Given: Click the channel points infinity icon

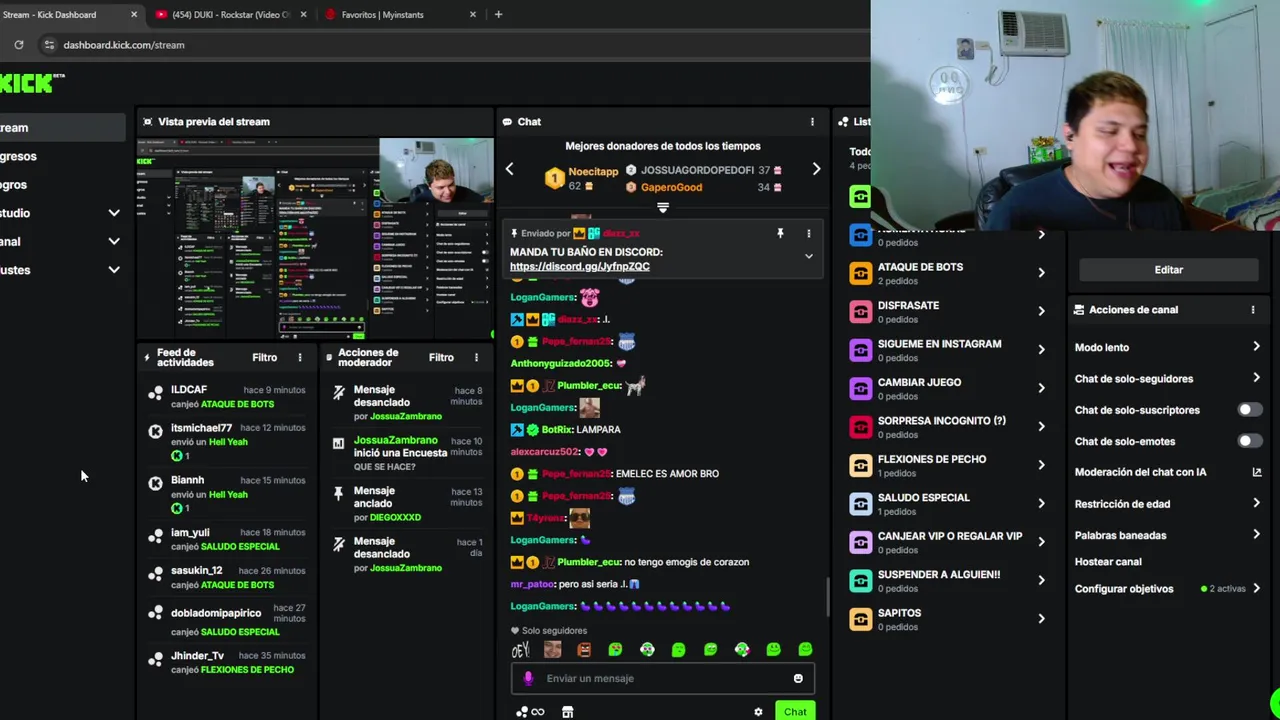Looking at the screenshot, I should click(538, 712).
